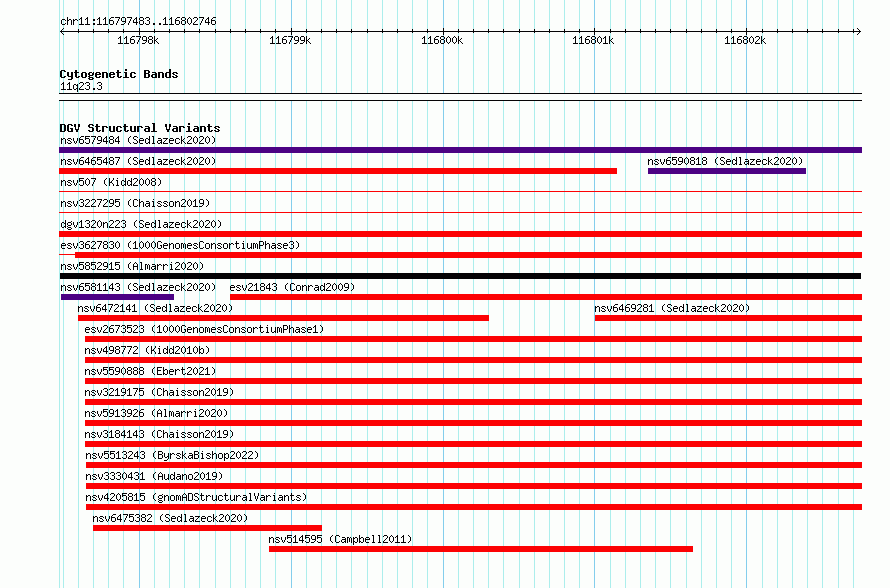Click the chr11:116797483..116802746 coordinate text
This screenshot has height=588, width=890.
[x=138, y=21]
